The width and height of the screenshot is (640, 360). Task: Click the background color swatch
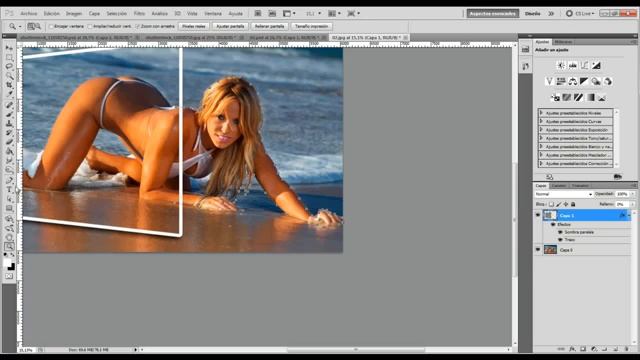point(11,267)
